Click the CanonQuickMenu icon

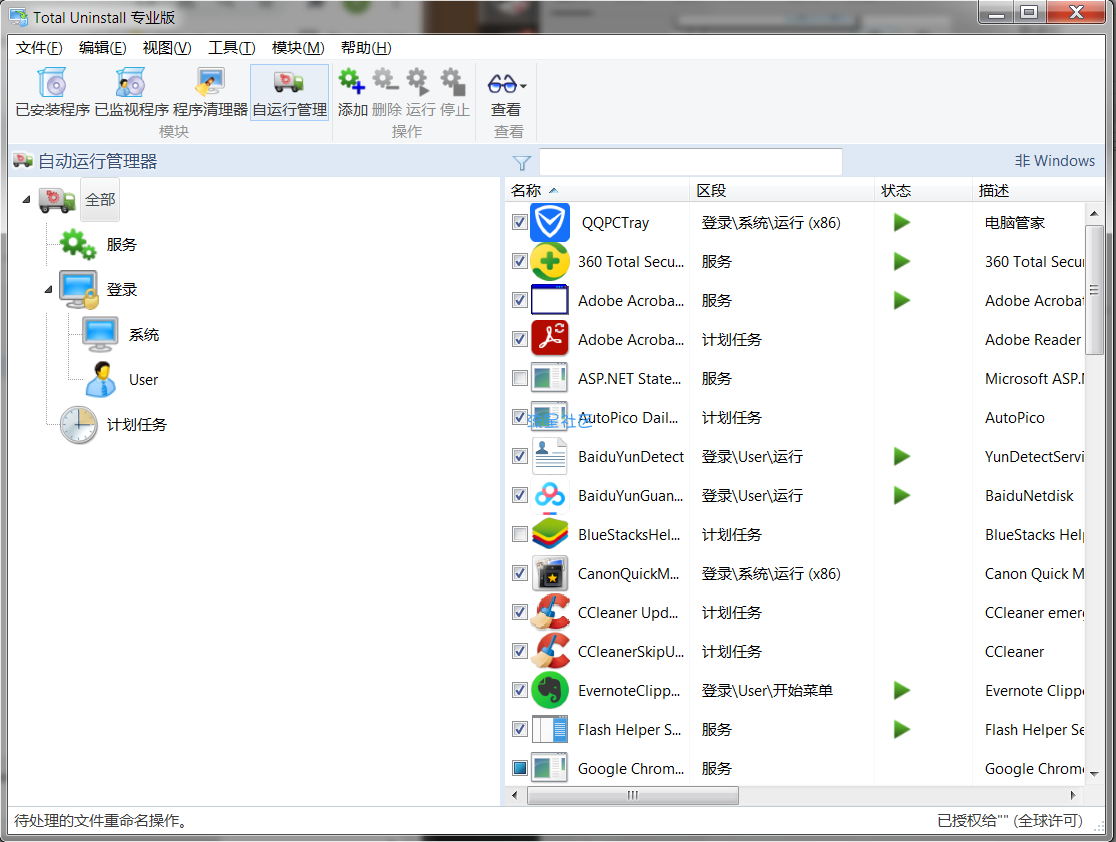click(550, 574)
